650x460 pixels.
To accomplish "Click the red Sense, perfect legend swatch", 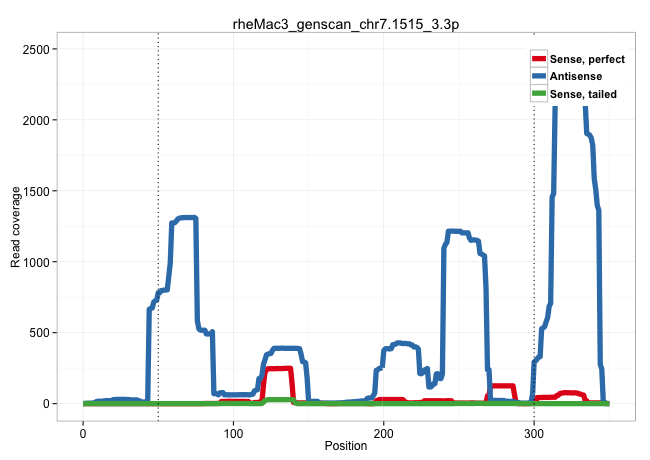I will (x=539, y=59).
